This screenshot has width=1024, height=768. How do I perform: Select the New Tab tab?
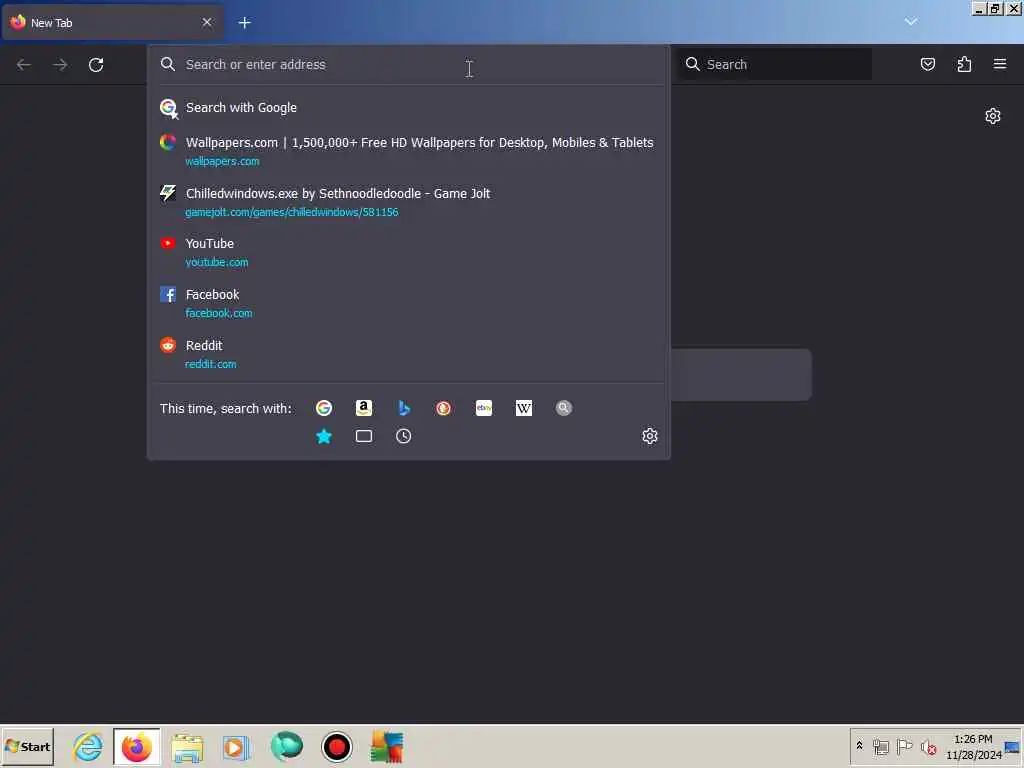(111, 23)
